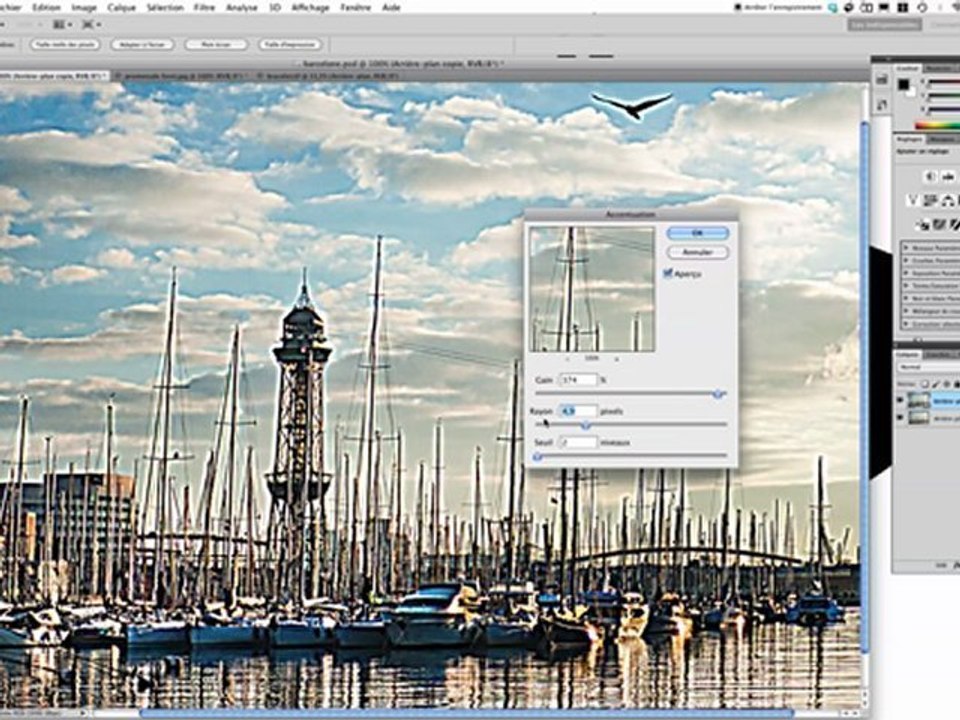Viewport: 960px width, 720px height.
Task: Switch to the Réglages panel tab
Action: (908, 140)
